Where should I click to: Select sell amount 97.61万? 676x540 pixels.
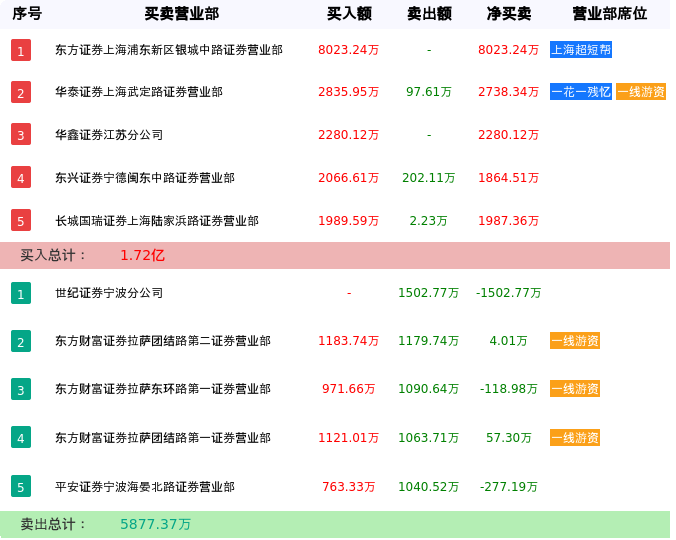tap(429, 92)
